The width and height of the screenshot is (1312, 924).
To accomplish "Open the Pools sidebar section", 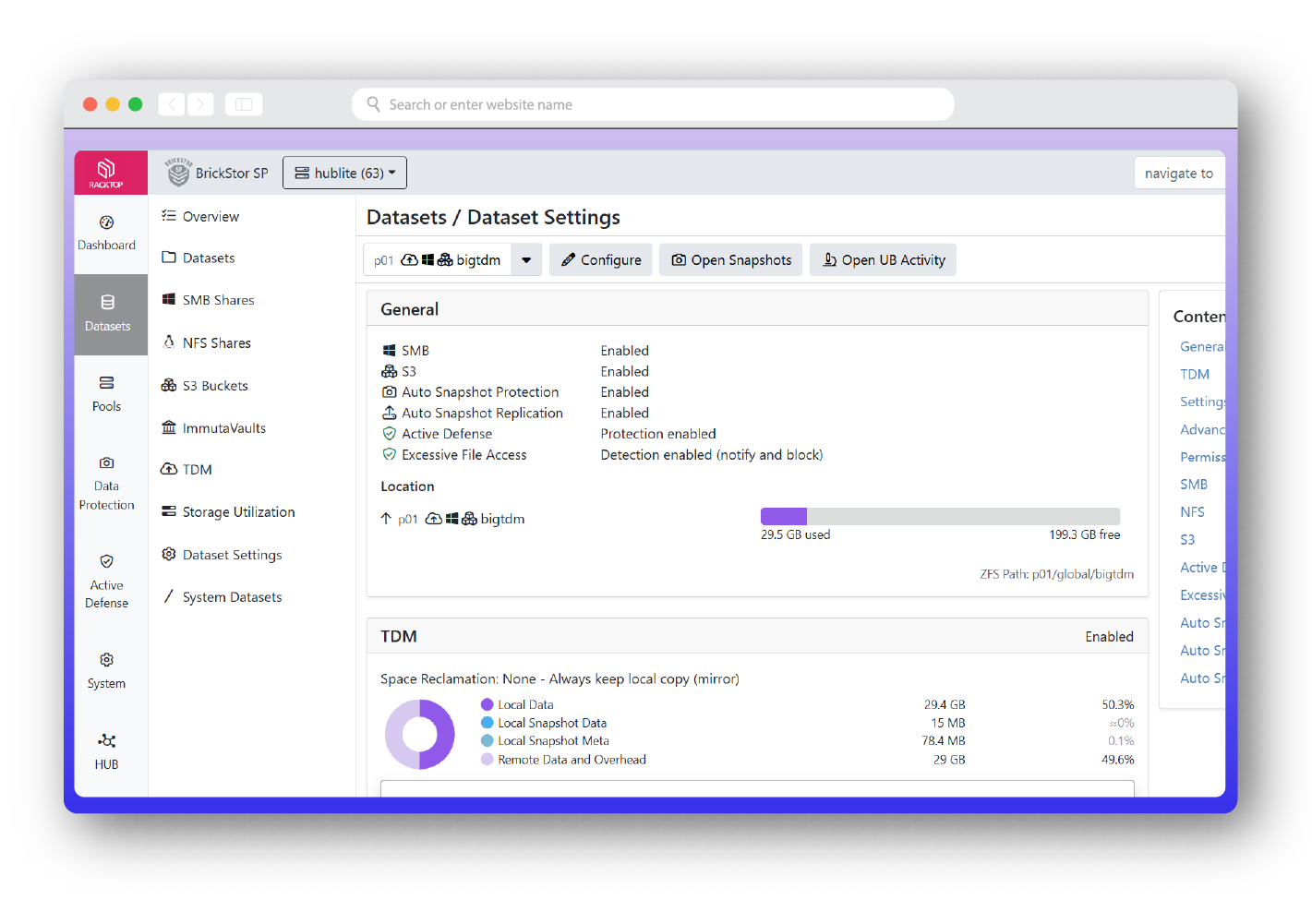I will [x=107, y=394].
